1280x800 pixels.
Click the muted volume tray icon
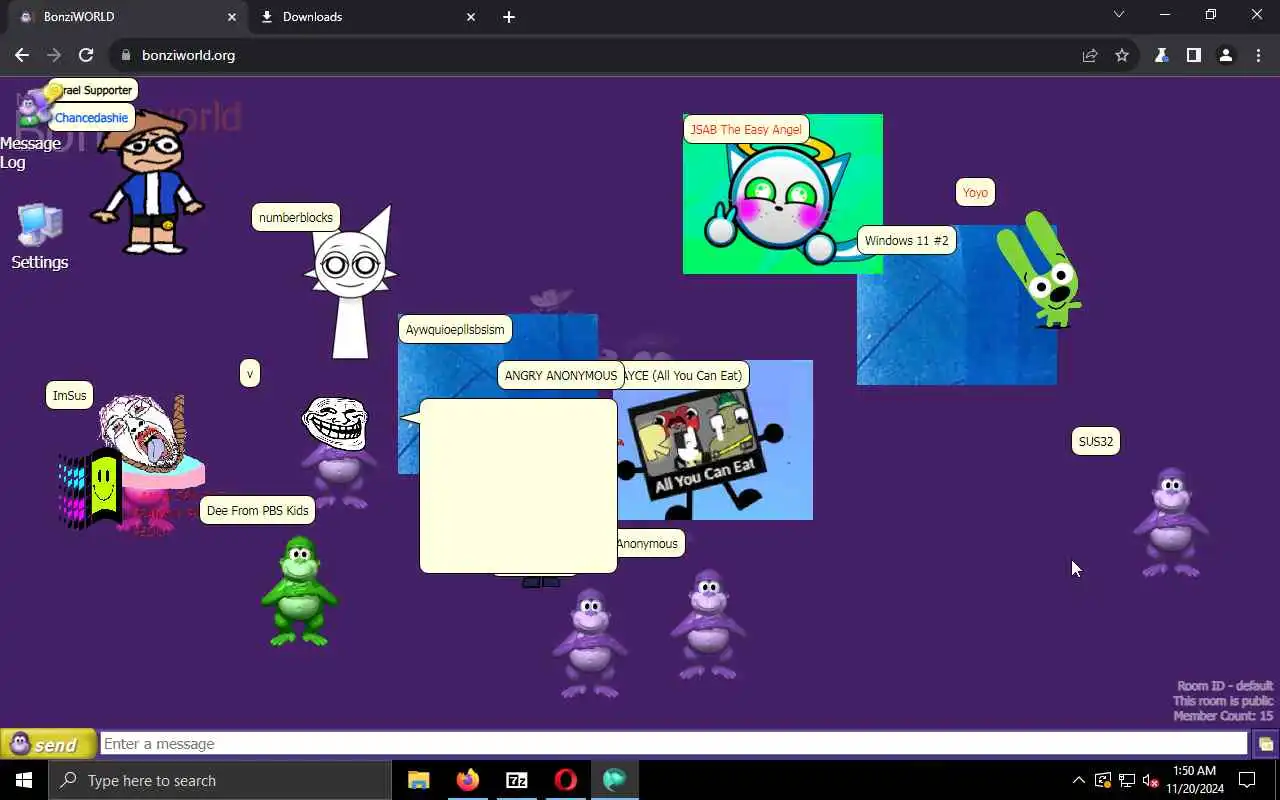tap(1150, 781)
